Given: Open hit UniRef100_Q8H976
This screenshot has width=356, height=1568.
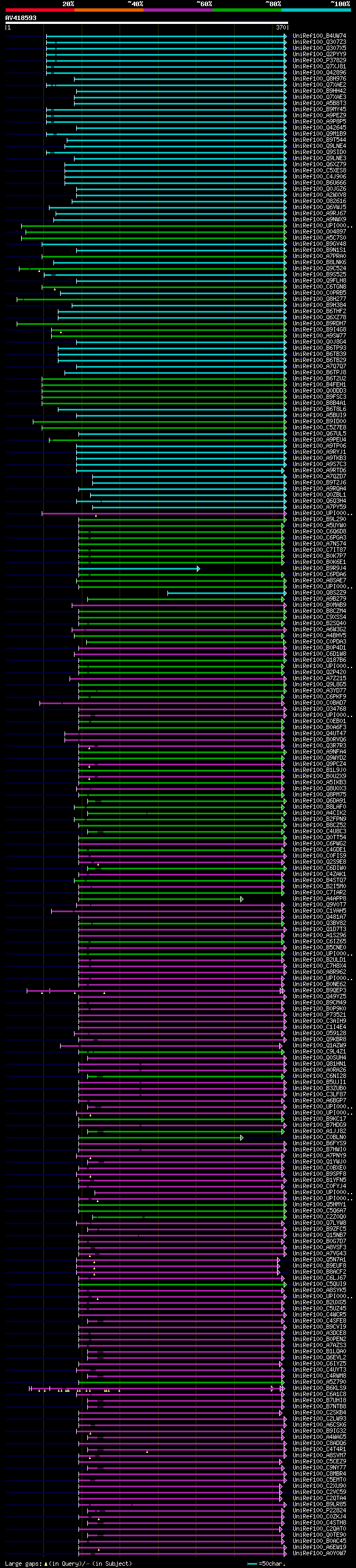Looking at the screenshot, I should pyautogui.click(x=319, y=78).
